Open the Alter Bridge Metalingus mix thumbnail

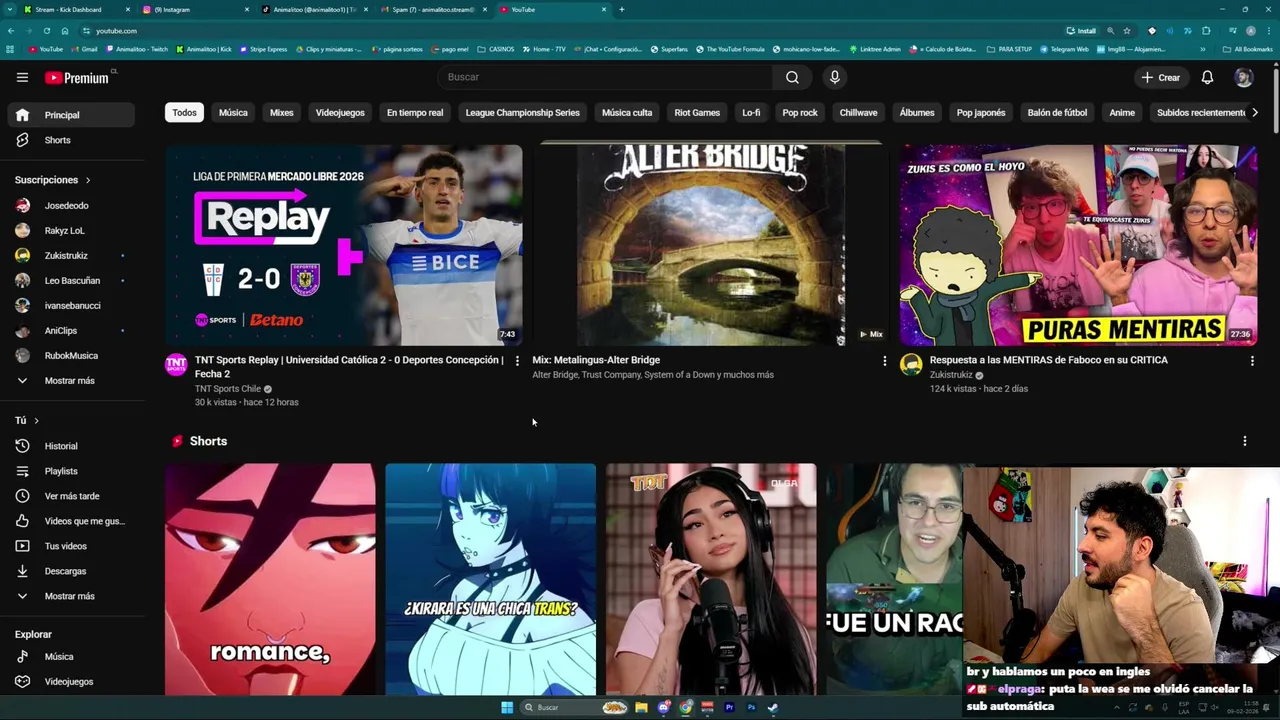pyautogui.click(x=711, y=245)
